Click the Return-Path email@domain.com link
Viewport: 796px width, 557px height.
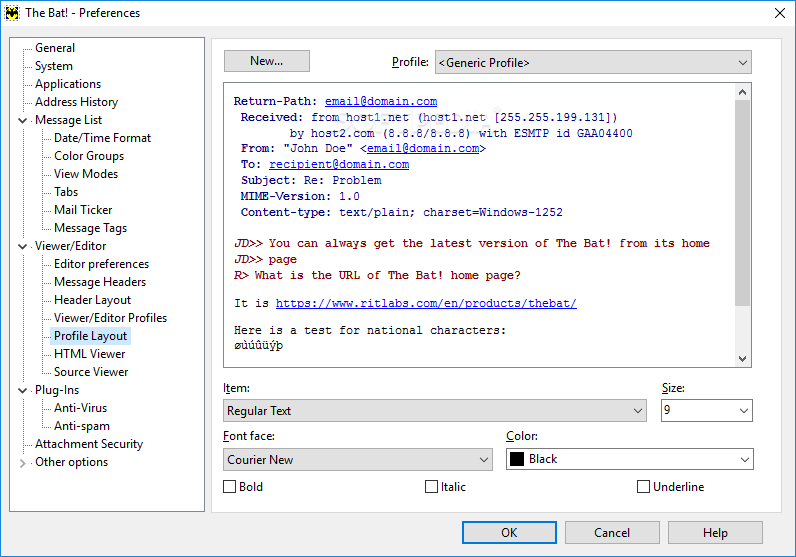[x=381, y=101]
